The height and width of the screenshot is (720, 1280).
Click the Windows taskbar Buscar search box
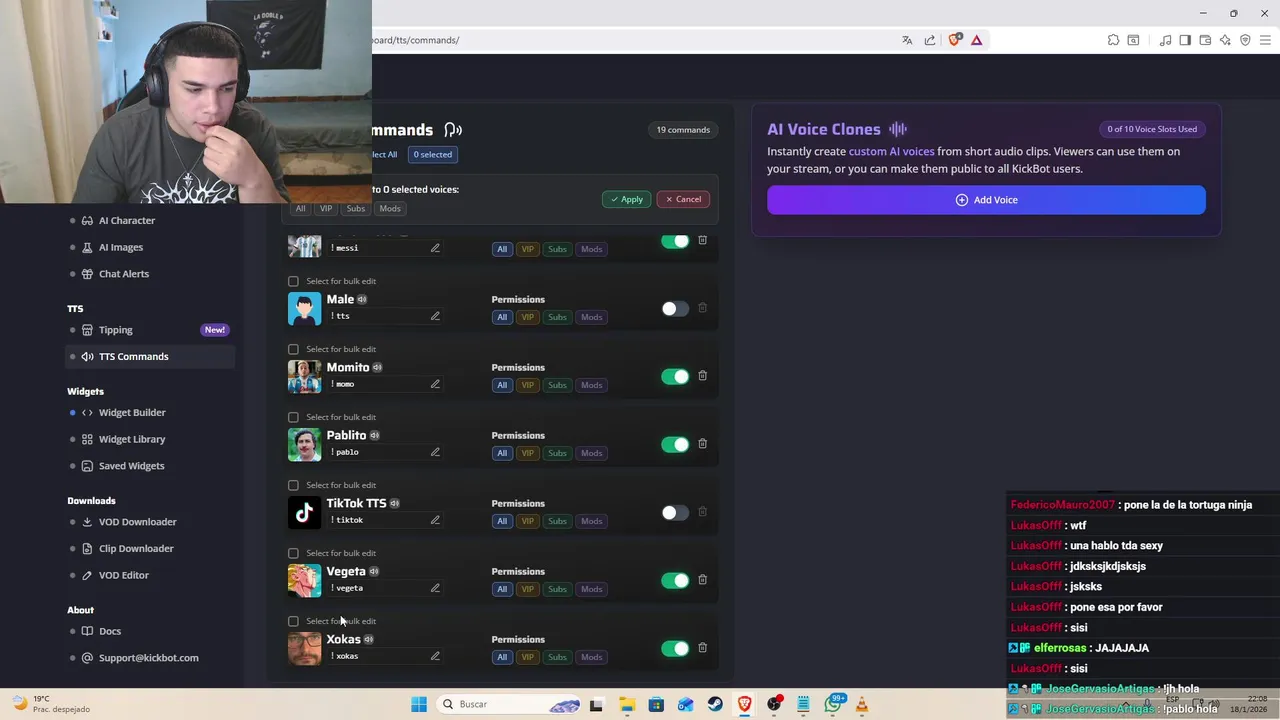tap(510, 704)
